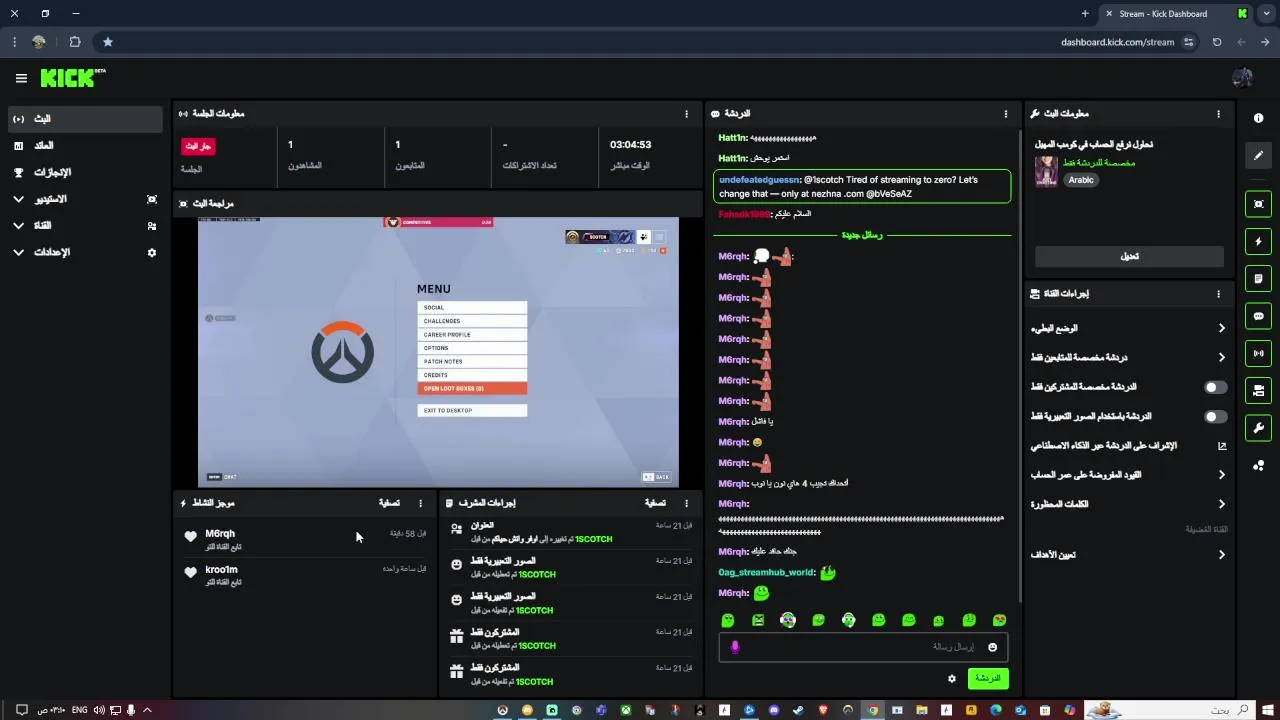Open the channel actions panel three-dot menu
Viewport: 1280px width, 720px height.
1218,294
